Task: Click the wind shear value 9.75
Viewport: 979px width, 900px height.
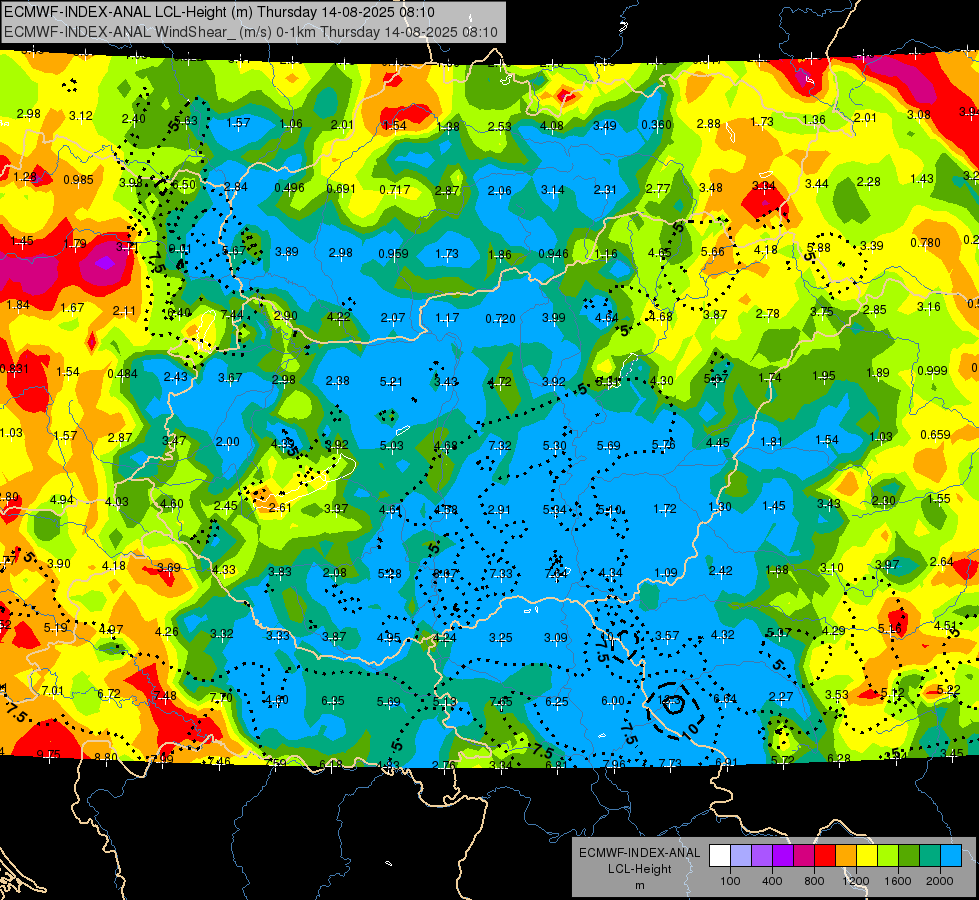Action: pyautogui.click(x=49, y=754)
